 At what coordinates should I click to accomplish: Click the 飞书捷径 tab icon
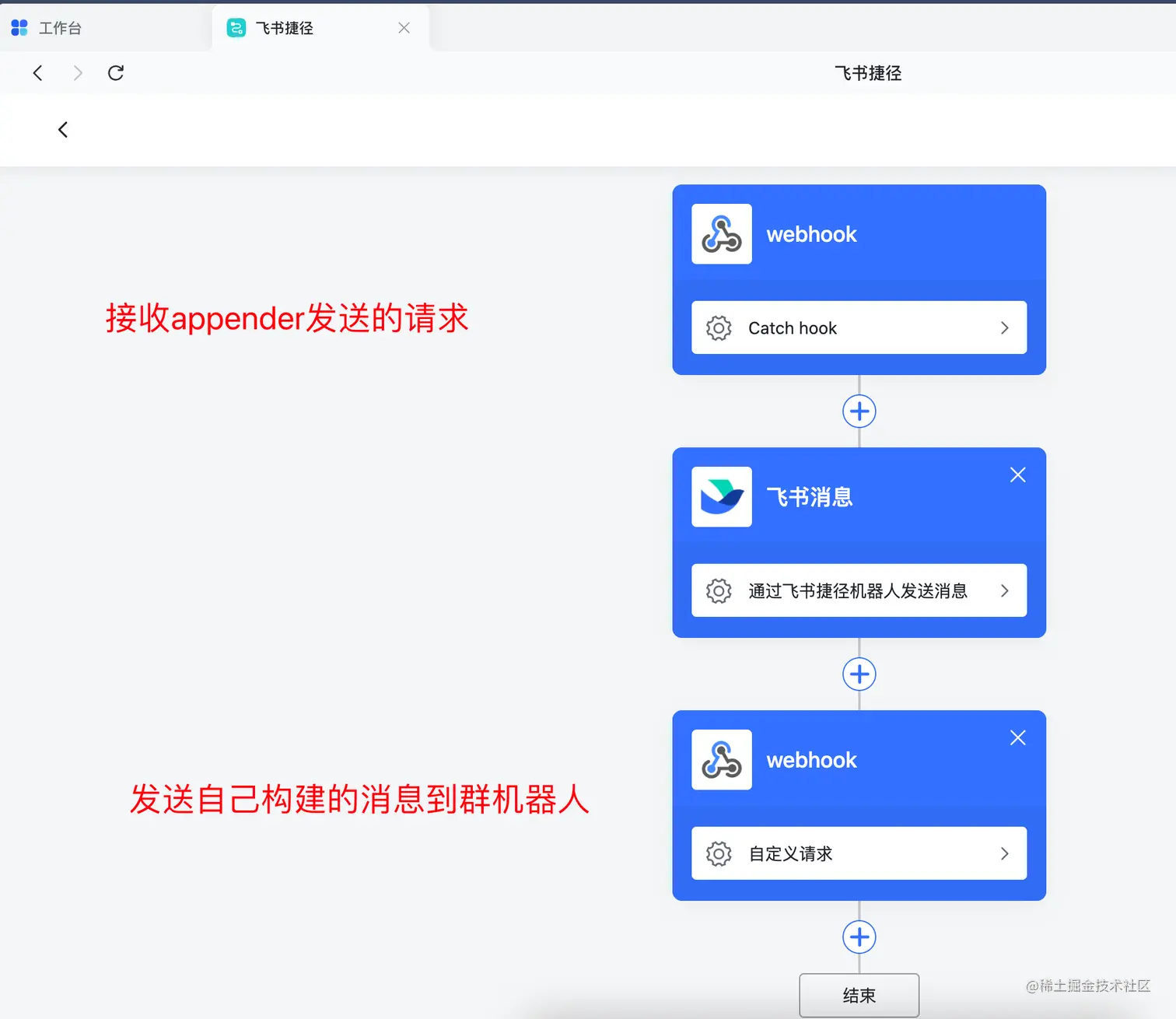point(236,28)
